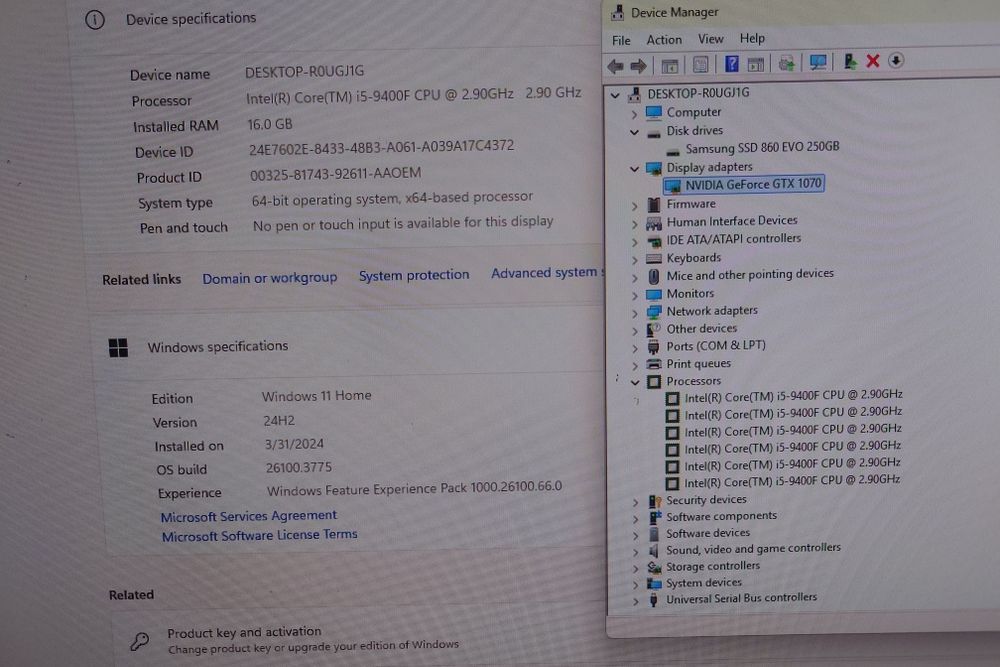Open the Advanced system settings link
The image size is (1000, 667).
(547, 272)
